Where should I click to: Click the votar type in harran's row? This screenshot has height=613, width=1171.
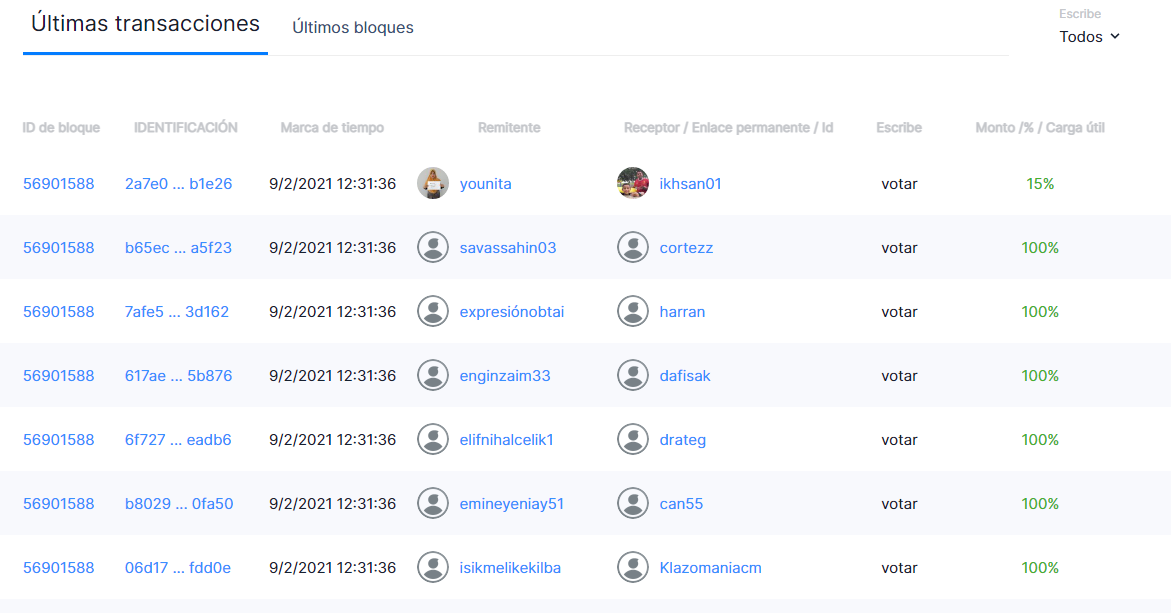click(x=899, y=312)
